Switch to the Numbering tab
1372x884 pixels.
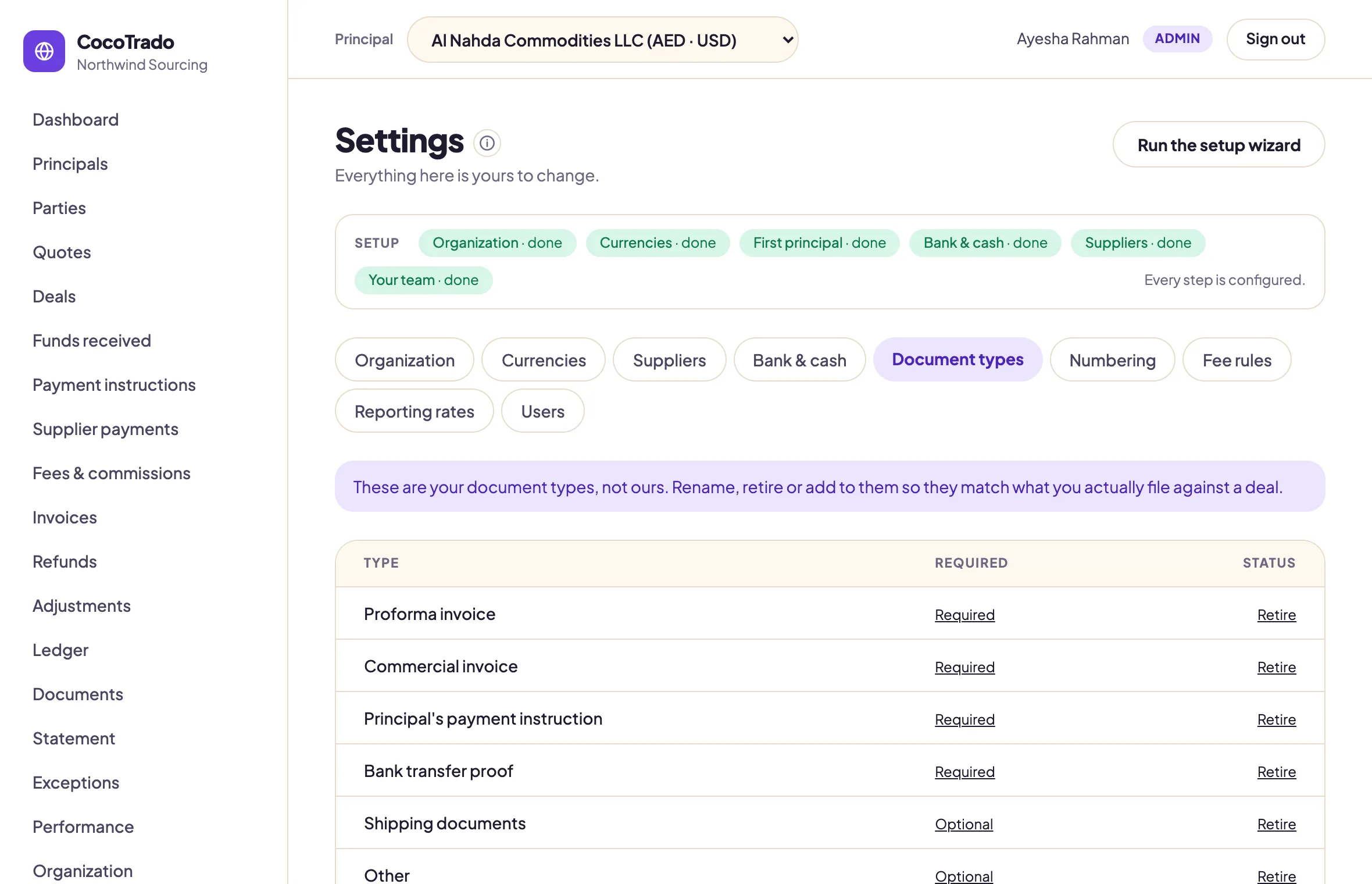[1112, 360]
